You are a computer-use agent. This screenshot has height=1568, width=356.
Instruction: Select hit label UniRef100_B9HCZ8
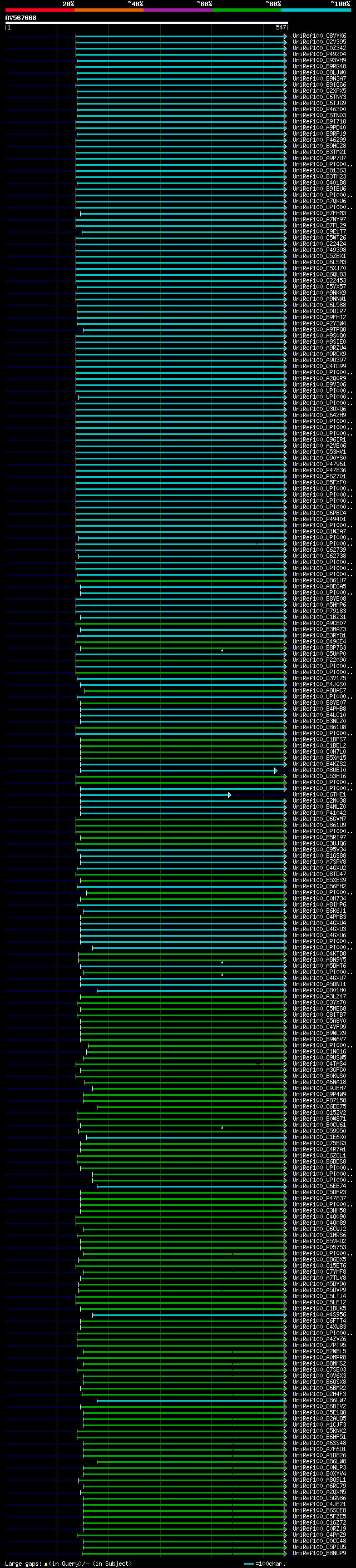click(319, 146)
